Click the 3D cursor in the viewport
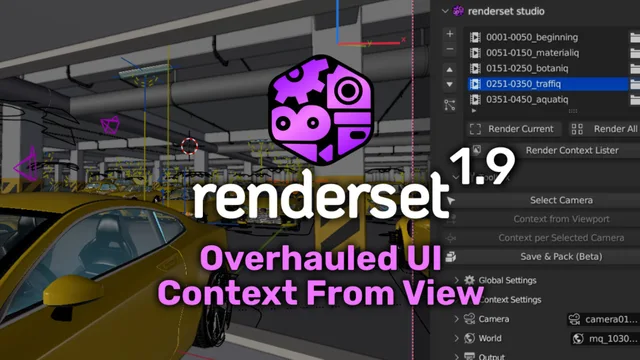 (x=189, y=146)
